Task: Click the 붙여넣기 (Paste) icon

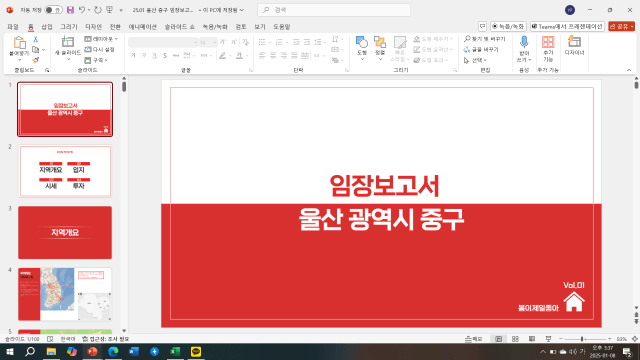Action: pos(19,42)
